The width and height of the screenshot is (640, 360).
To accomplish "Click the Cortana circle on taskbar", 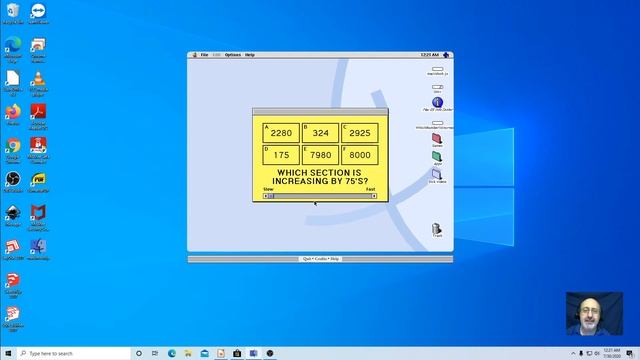I will click(139, 353).
